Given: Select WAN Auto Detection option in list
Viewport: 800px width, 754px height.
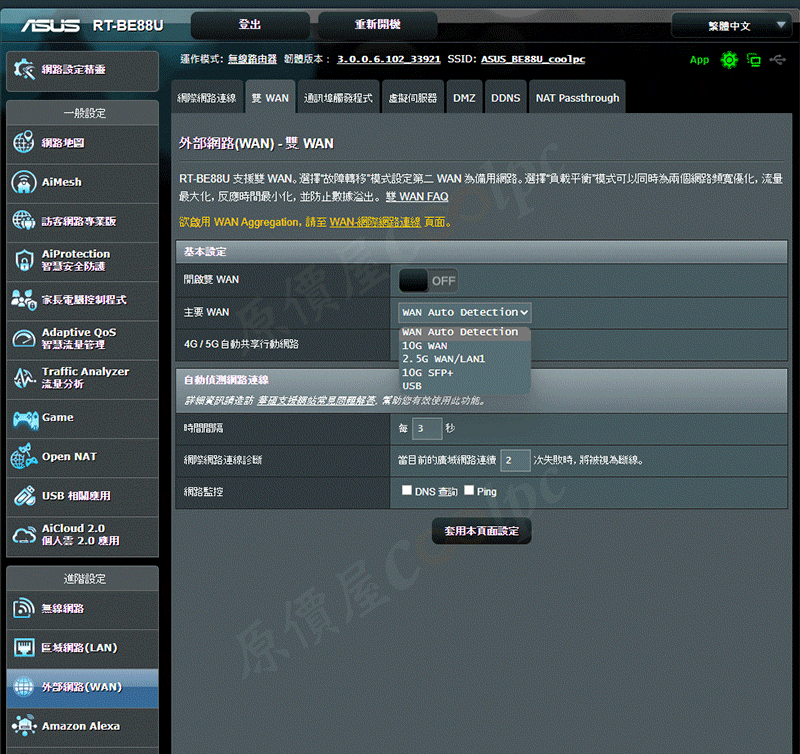Looking at the screenshot, I should [x=464, y=332].
